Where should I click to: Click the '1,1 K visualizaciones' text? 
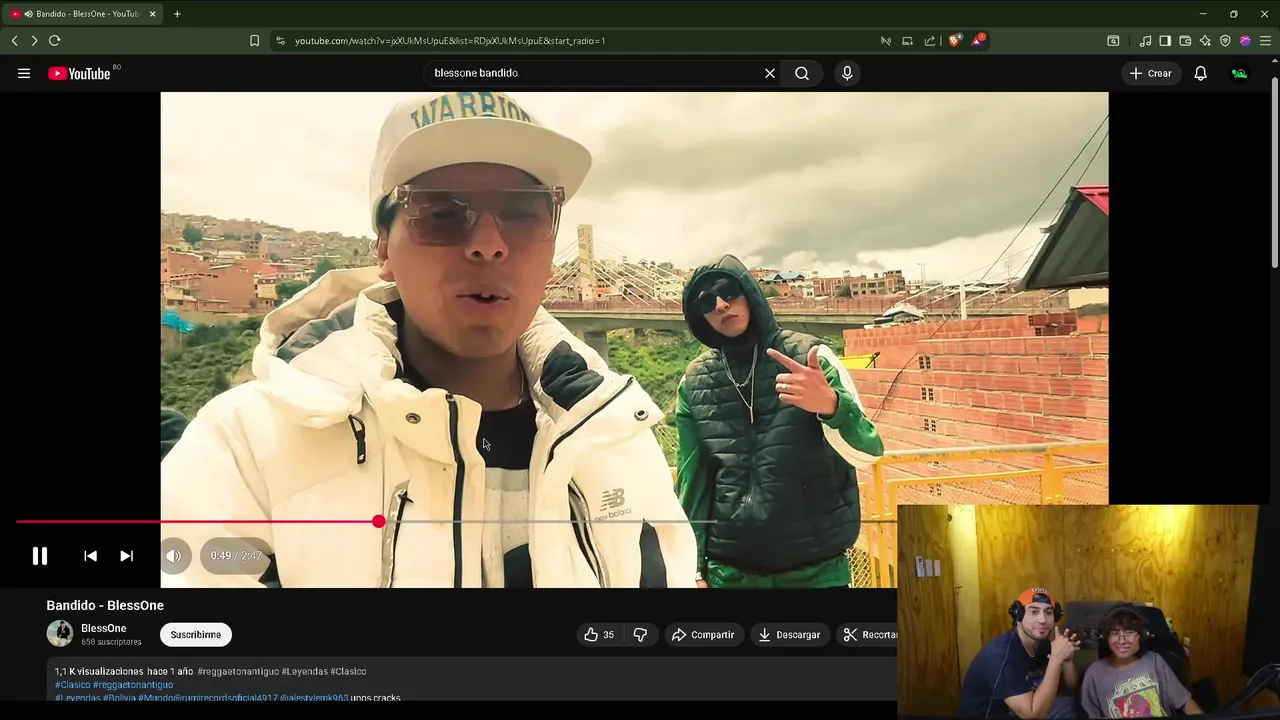[99, 672]
